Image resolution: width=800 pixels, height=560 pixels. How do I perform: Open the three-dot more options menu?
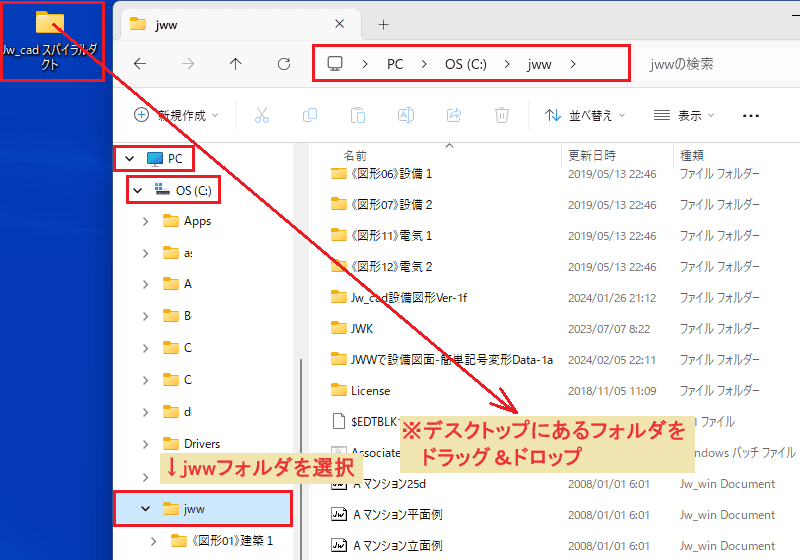click(751, 116)
